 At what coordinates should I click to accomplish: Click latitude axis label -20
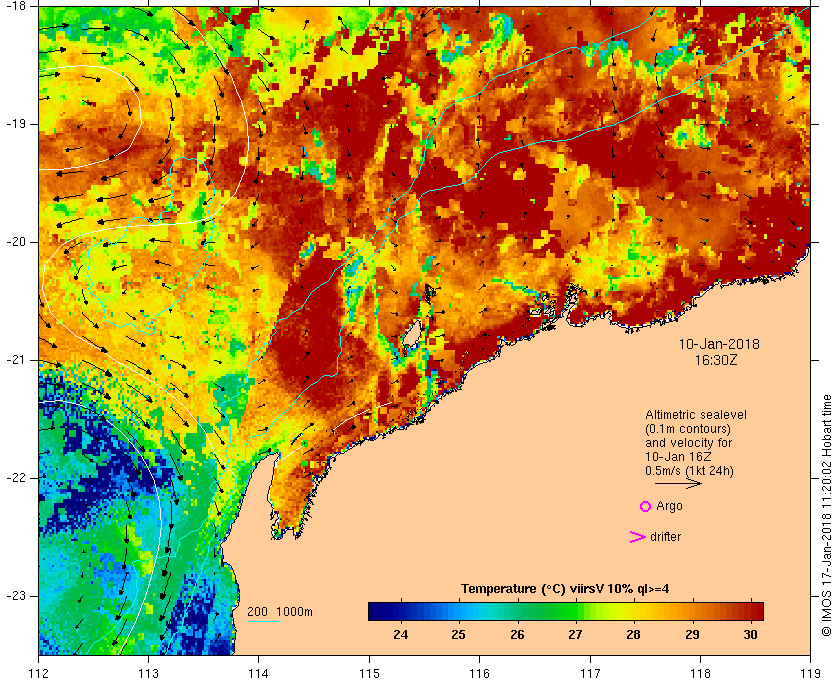tap(15, 242)
